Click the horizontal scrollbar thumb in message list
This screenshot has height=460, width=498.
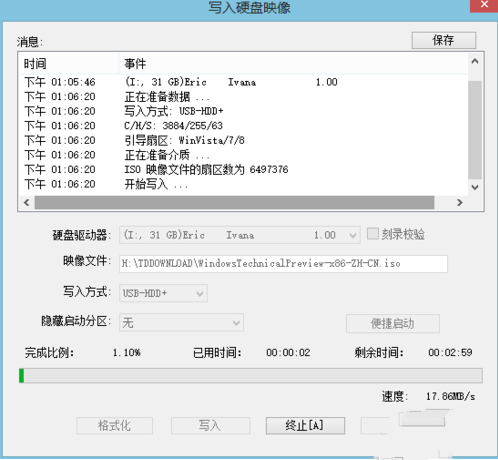[235, 202]
